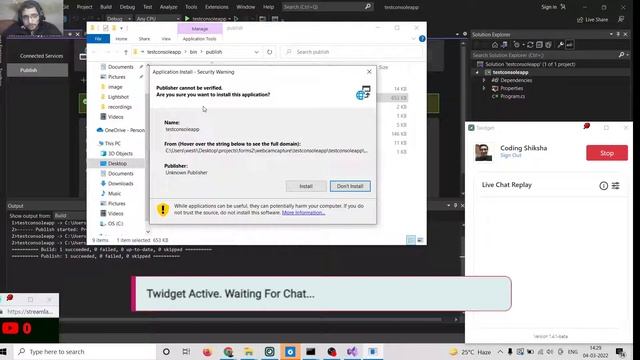The height and width of the screenshot is (360, 640).
Task: Stop the Twidget stream
Action: tap(607, 153)
